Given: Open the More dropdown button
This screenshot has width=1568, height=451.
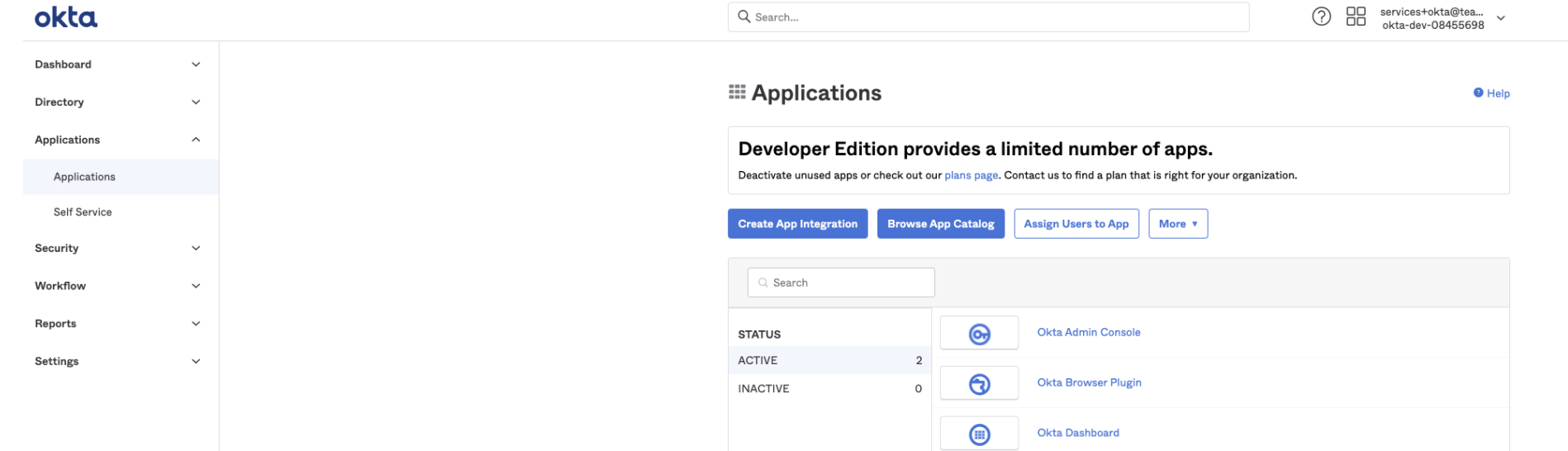Looking at the screenshot, I should [1178, 224].
